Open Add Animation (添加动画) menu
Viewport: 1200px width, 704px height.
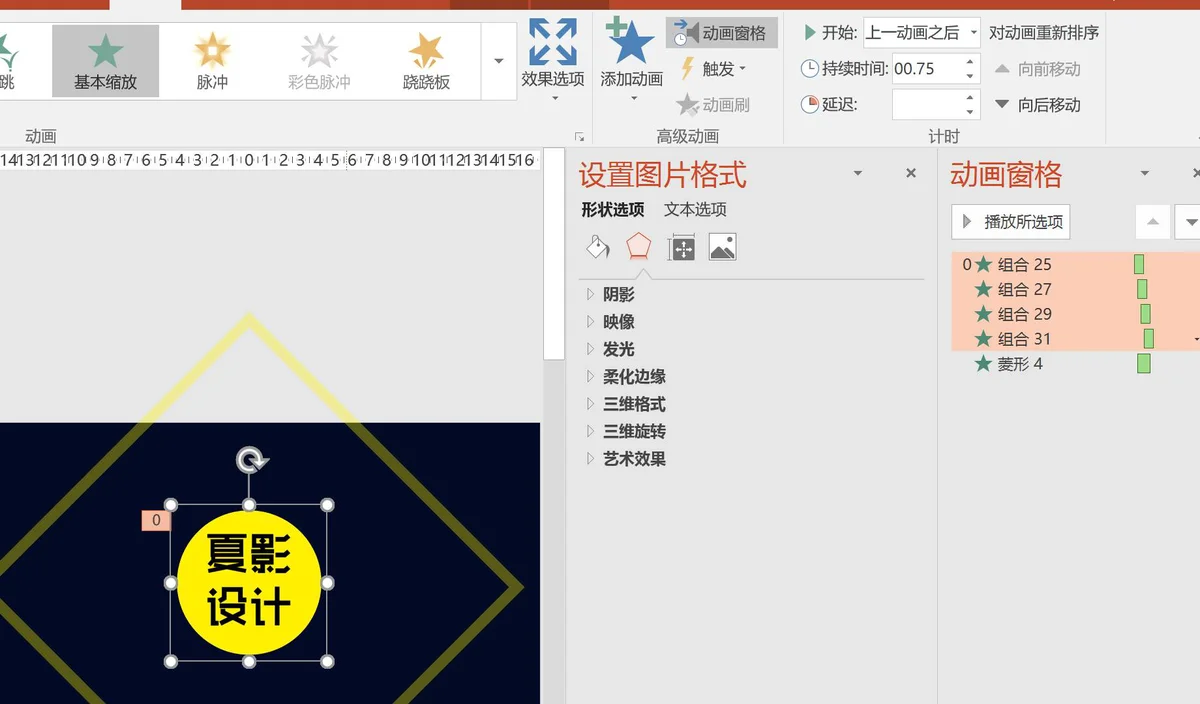coord(631,59)
